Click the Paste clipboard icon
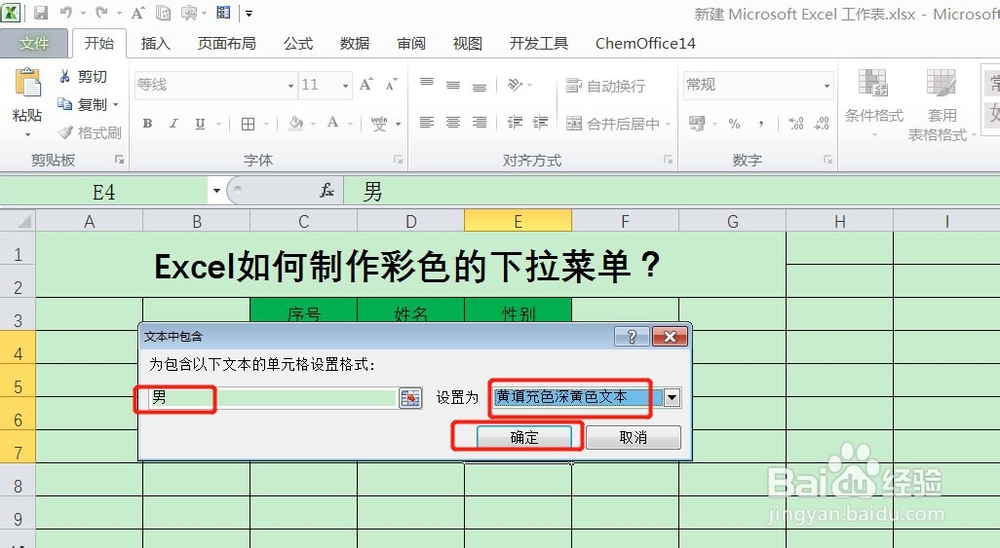This screenshot has height=548, width=1000. [x=27, y=83]
